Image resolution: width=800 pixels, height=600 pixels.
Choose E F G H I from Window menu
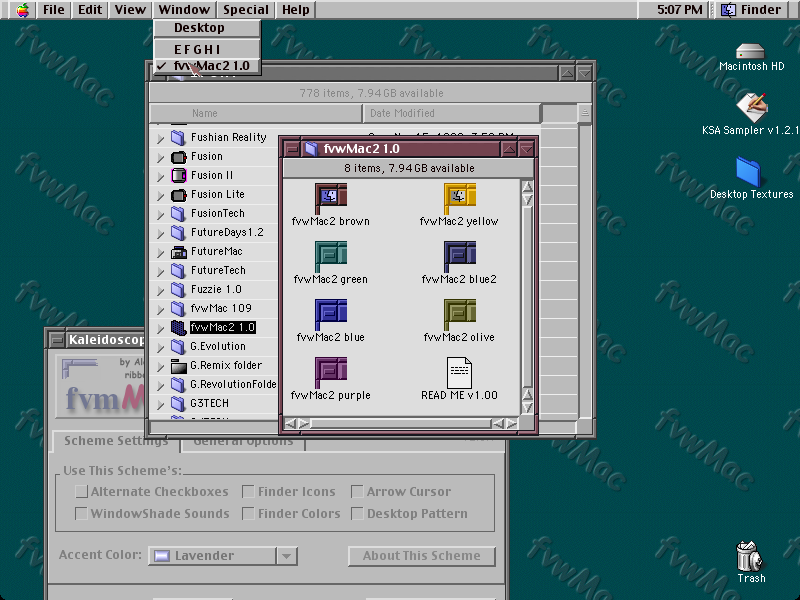click(x=207, y=49)
